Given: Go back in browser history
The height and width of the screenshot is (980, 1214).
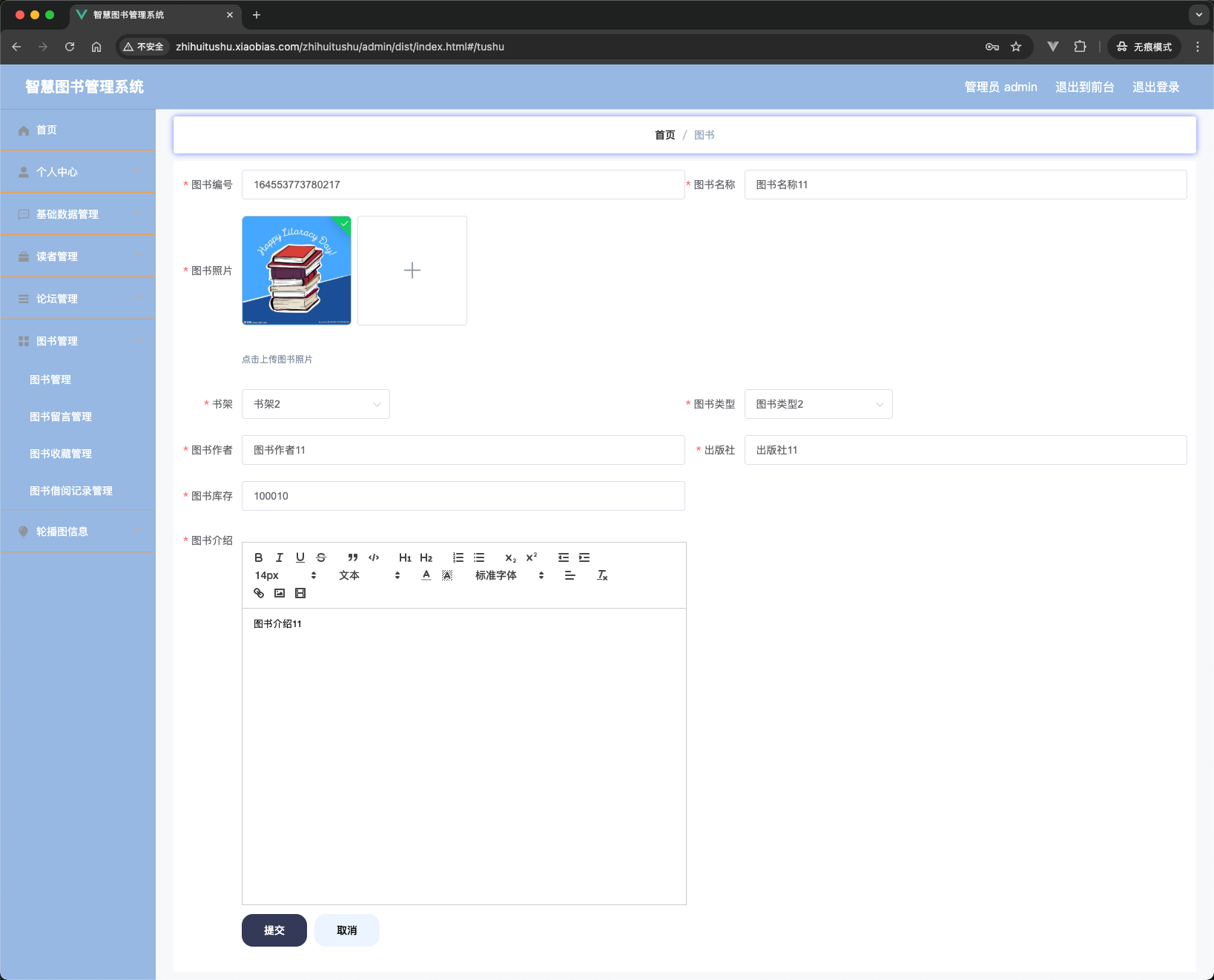Looking at the screenshot, I should [x=16, y=47].
